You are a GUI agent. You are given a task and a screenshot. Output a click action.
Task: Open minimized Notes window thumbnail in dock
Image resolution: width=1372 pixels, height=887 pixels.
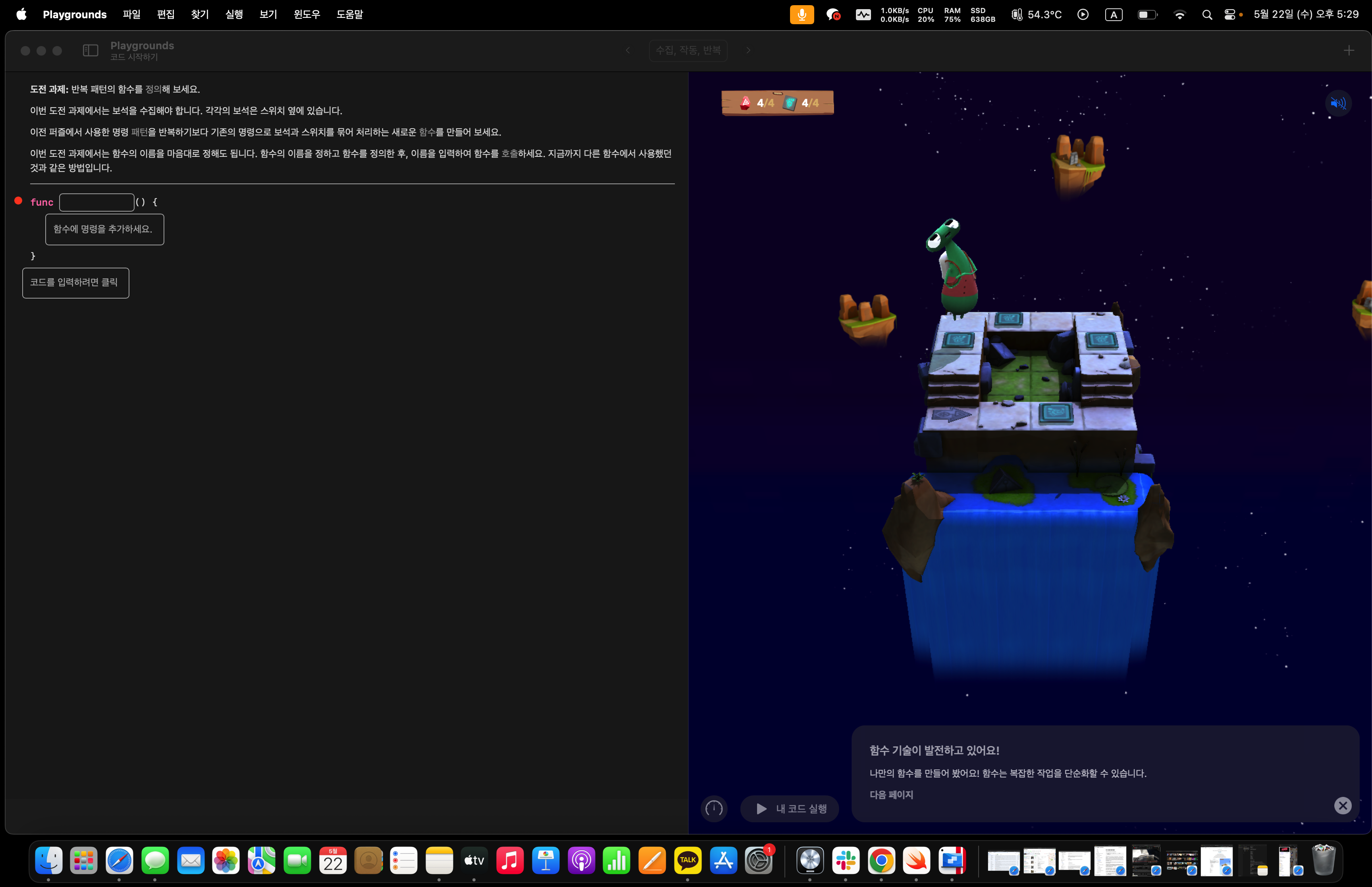[x=1253, y=860]
